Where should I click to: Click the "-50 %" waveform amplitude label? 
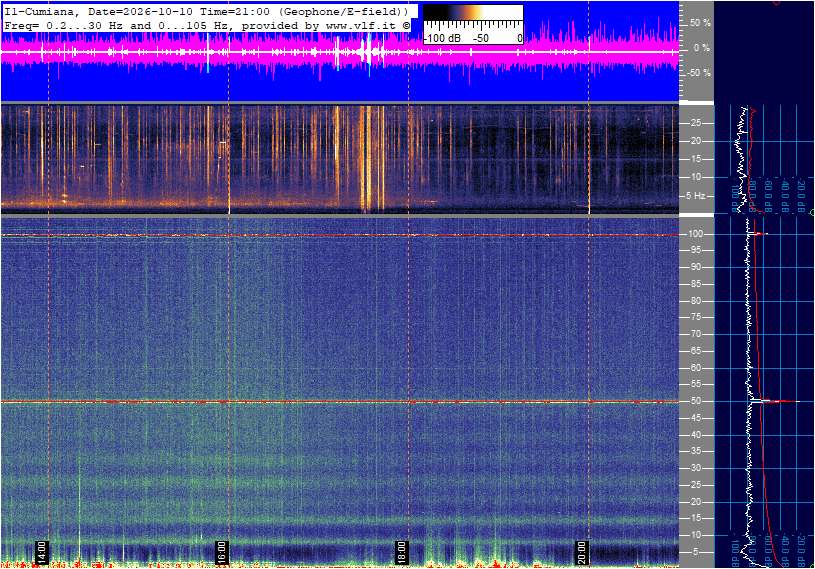tap(698, 72)
